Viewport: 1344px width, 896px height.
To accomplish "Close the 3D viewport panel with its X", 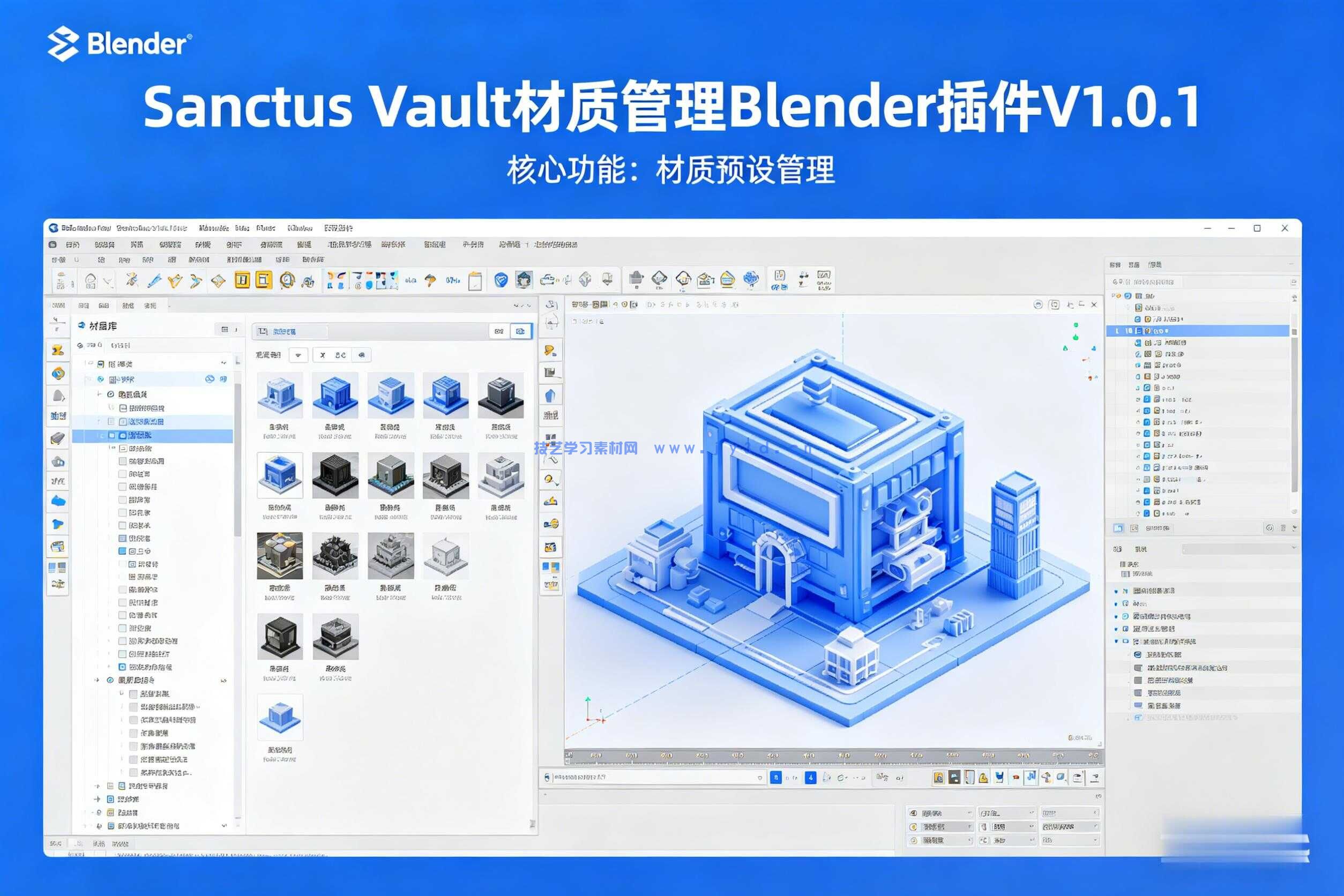I will coord(1094,304).
